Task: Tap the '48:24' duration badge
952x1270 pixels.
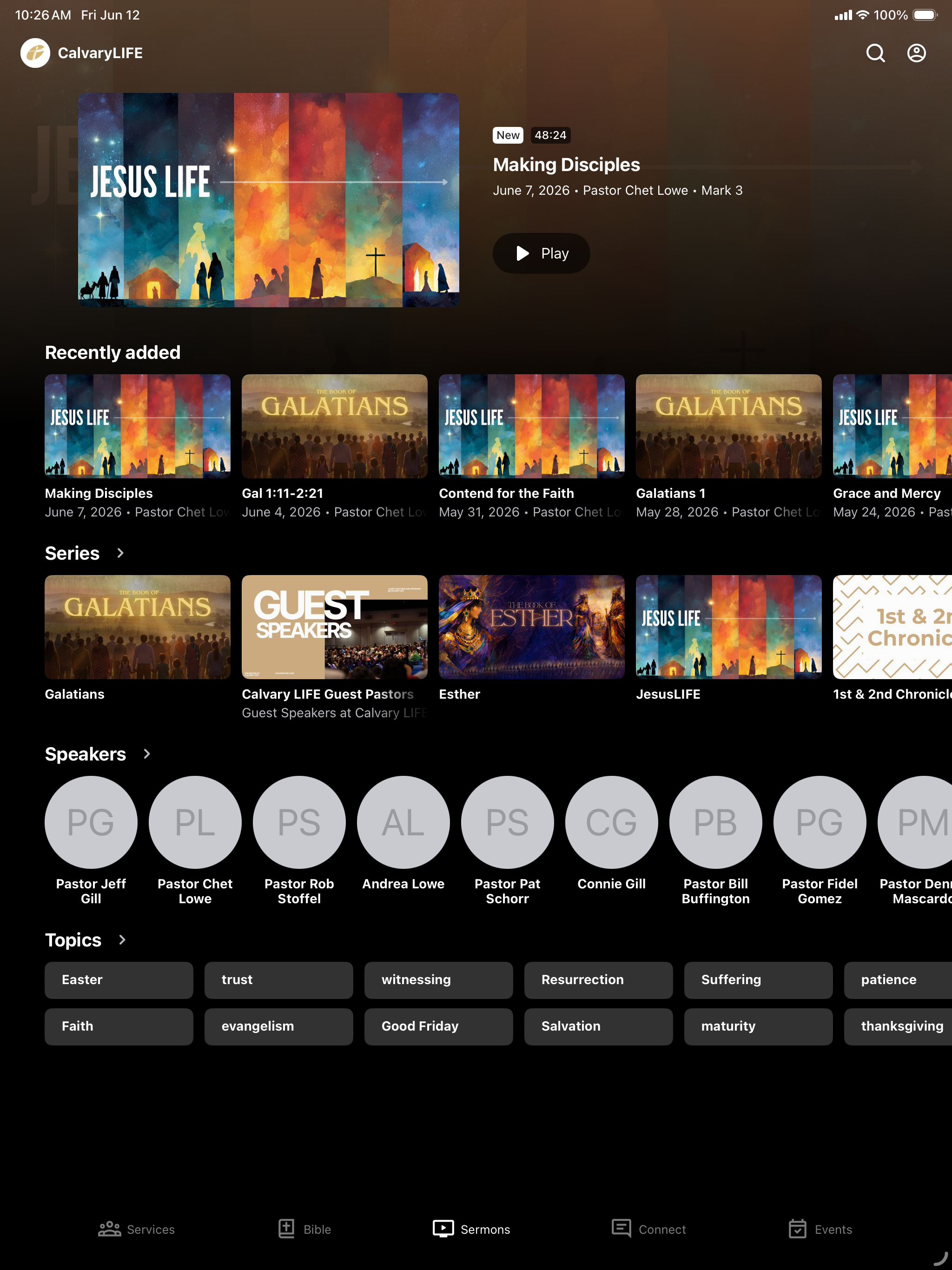Action: (550, 135)
